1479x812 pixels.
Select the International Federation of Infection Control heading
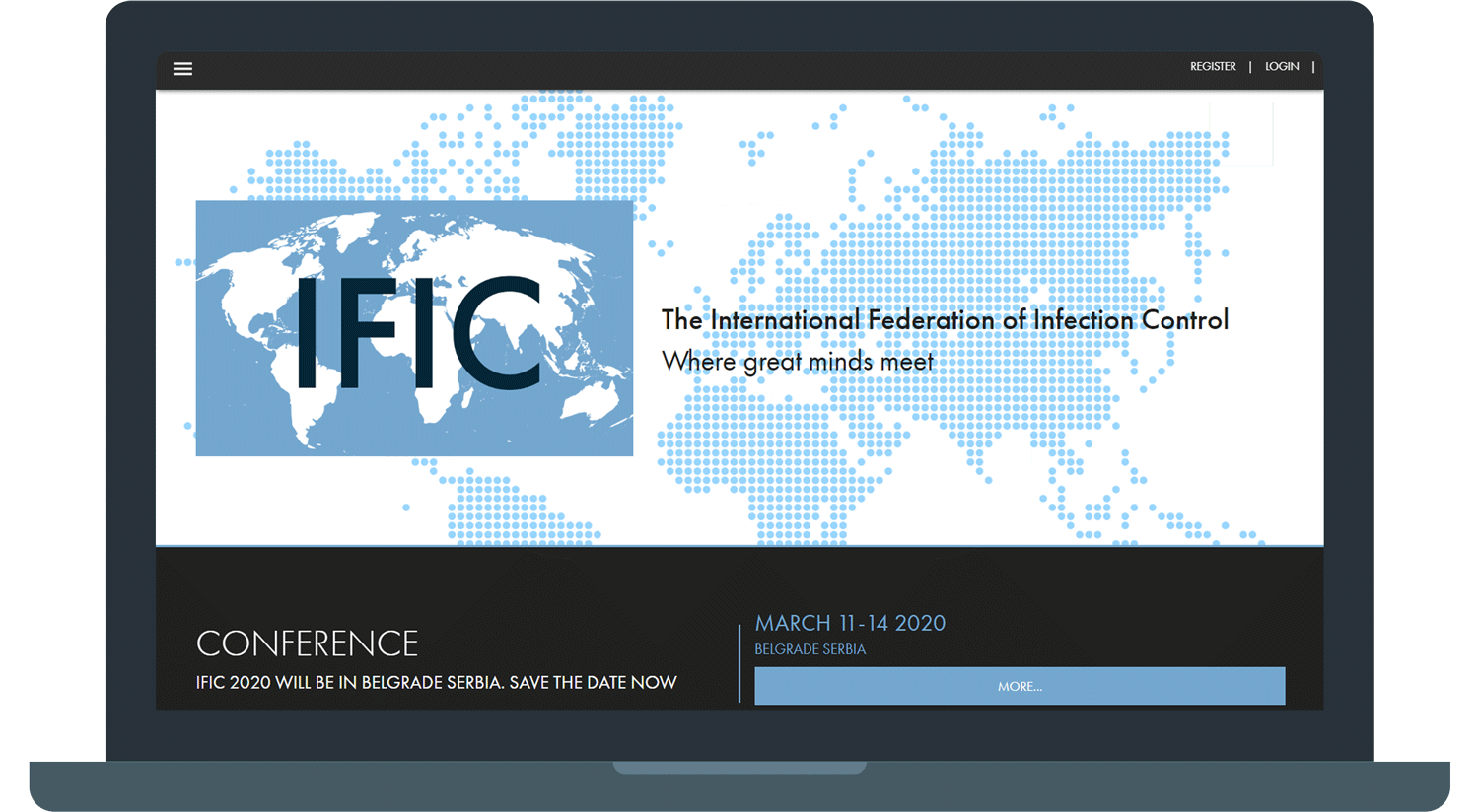[944, 320]
